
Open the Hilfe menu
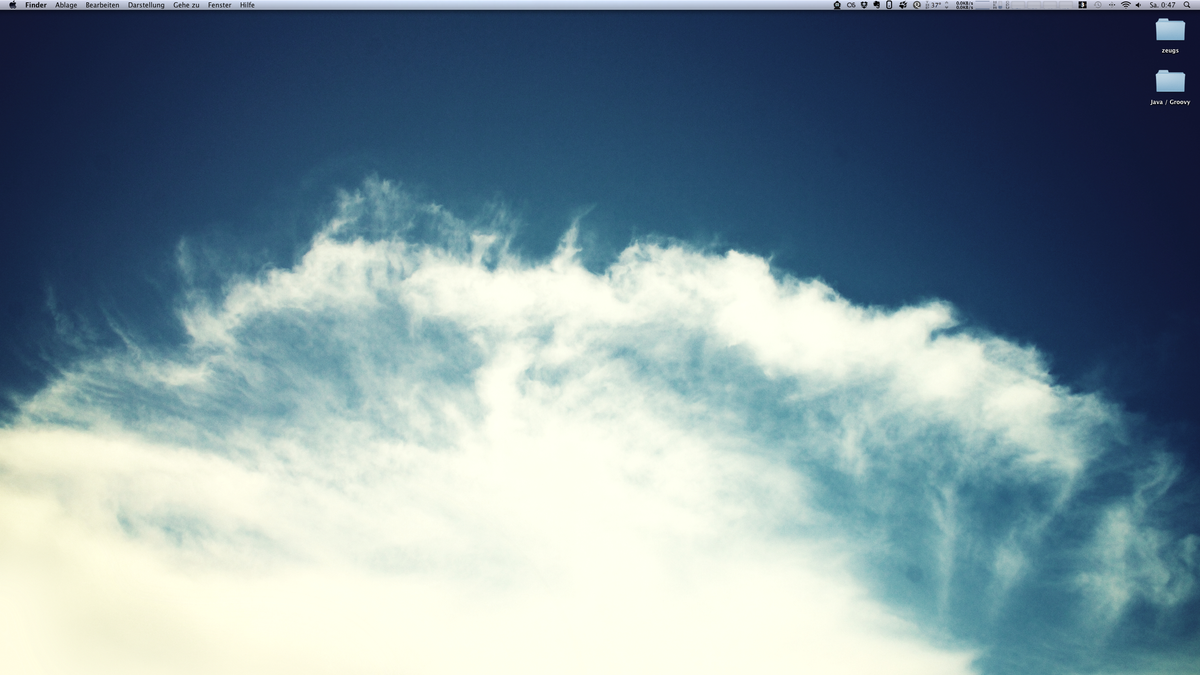[x=247, y=5]
